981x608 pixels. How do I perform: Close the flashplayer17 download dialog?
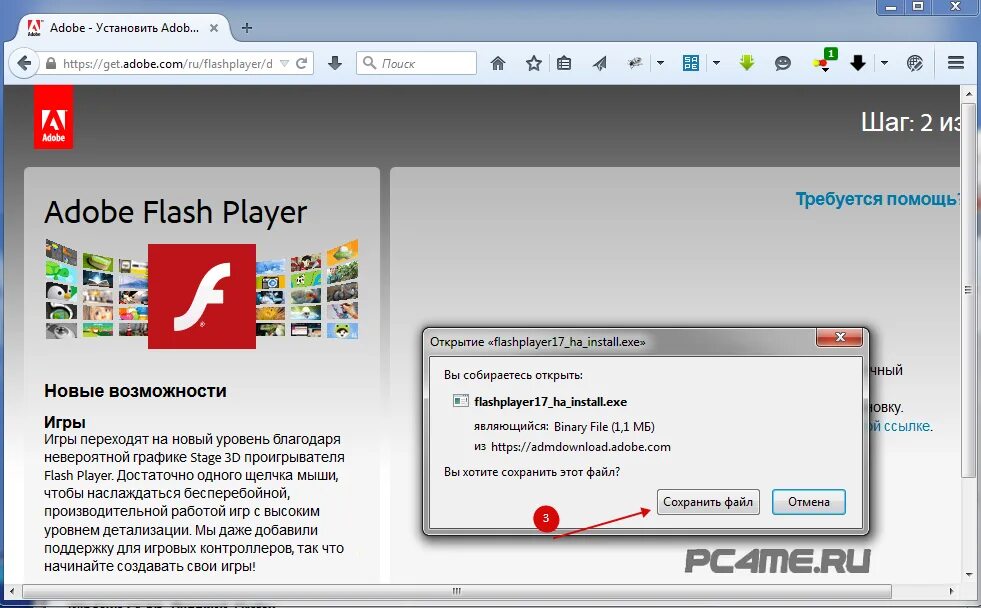click(840, 337)
